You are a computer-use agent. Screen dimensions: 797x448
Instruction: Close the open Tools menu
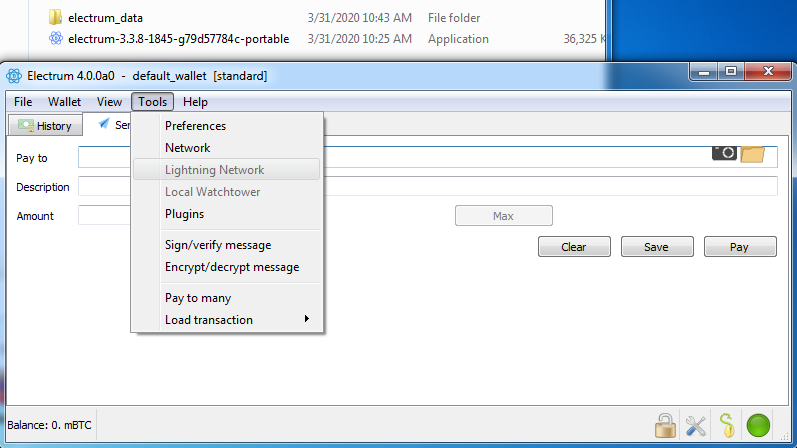click(x=152, y=102)
